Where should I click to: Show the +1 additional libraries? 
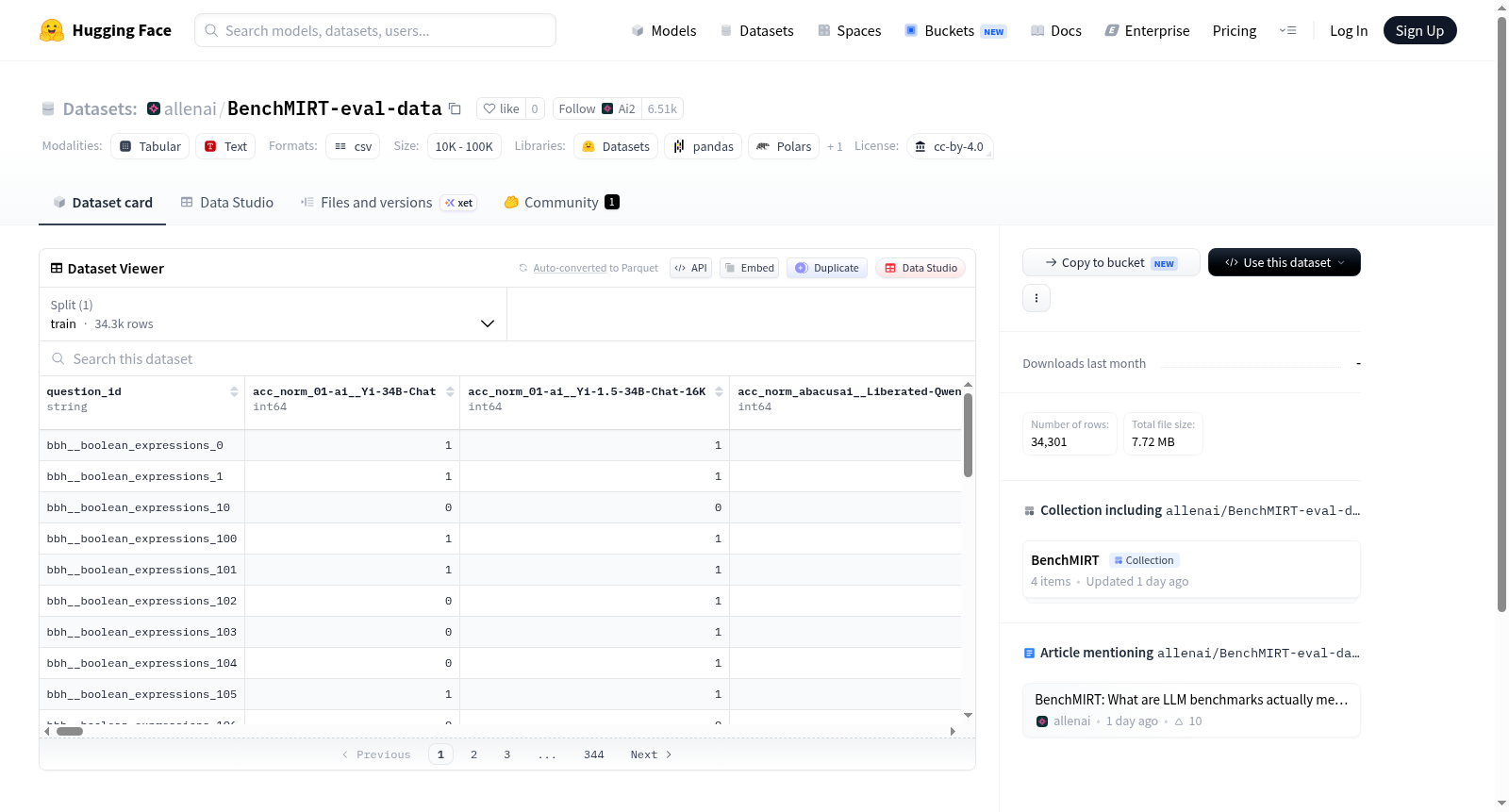pos(835,146)
